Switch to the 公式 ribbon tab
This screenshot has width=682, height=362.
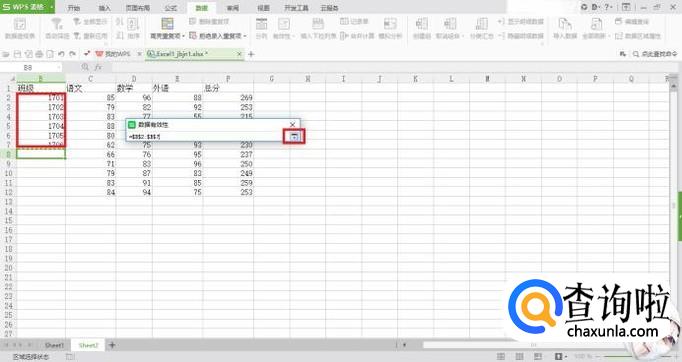click(x=171, y=8)
